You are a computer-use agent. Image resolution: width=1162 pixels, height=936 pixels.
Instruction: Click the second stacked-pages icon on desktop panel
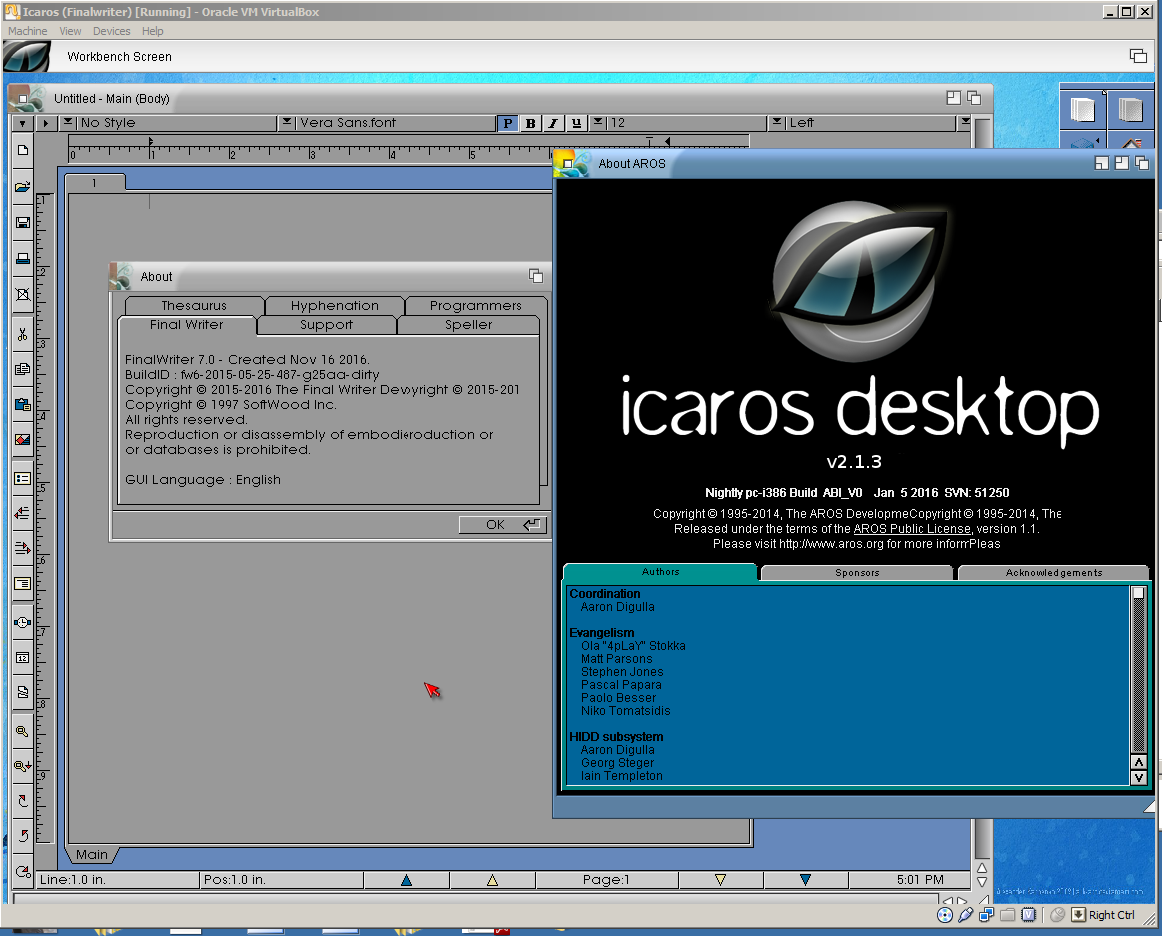[x=1131, y=110]
